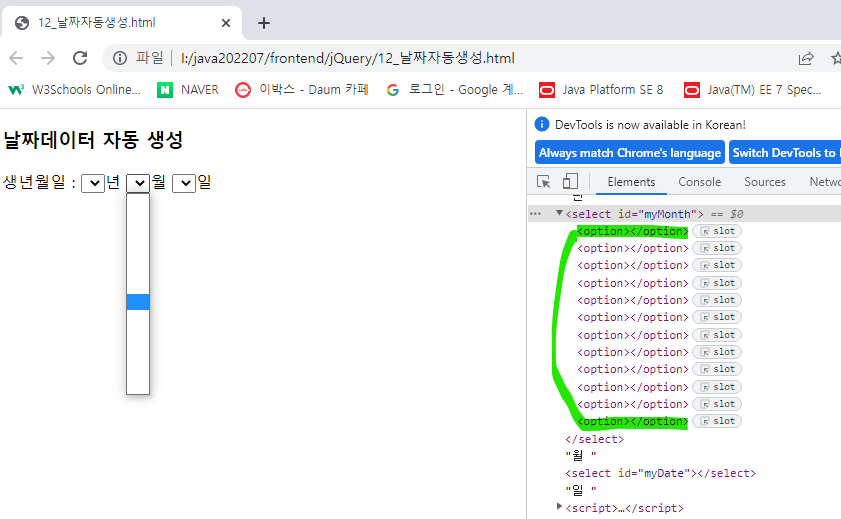Open W3Schools Online bookmark
841x519 pixels.
[74, 90]
